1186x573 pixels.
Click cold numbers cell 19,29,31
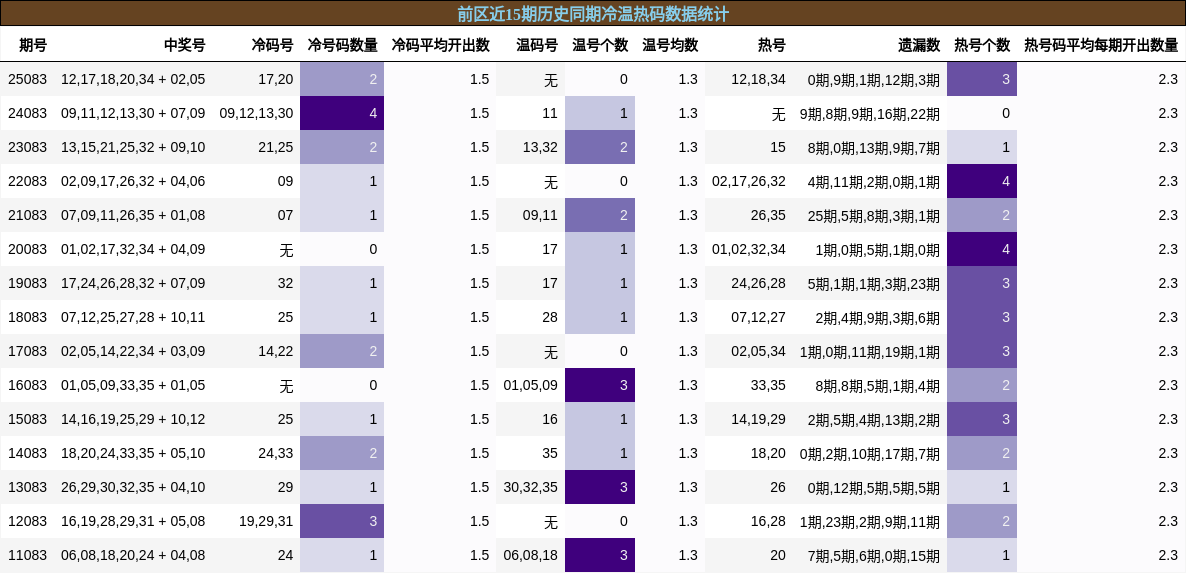coord(265,522)
